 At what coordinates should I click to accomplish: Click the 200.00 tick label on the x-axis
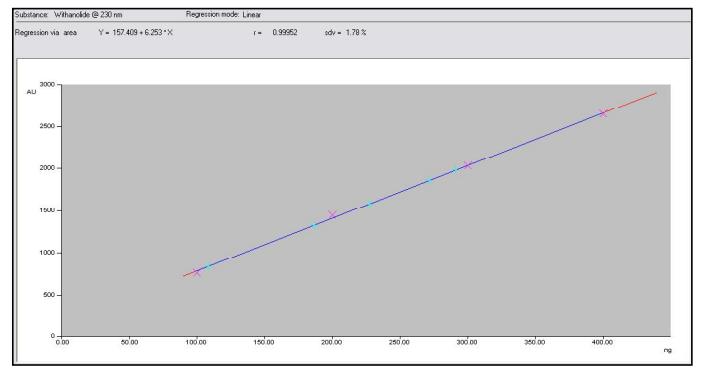pyautogui.click(x=331, y=342)
